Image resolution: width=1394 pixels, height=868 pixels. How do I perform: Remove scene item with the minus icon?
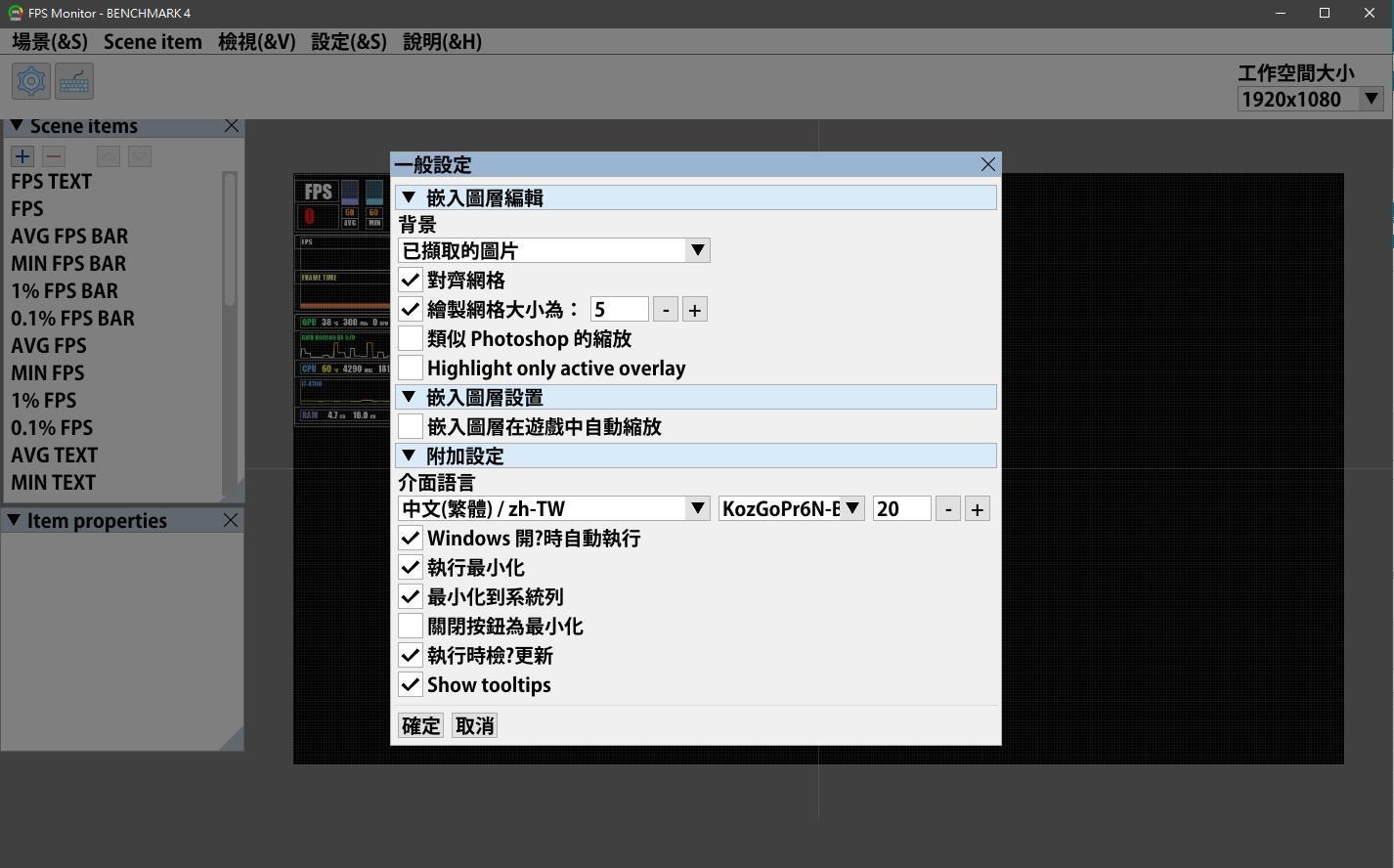coord(54,156)
